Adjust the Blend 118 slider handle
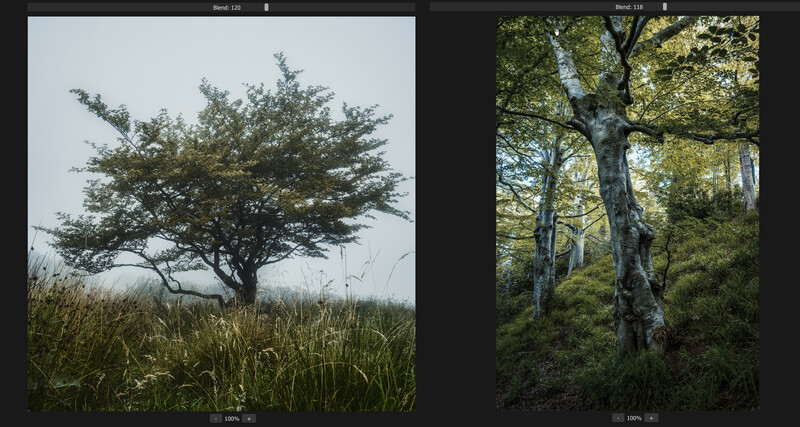The height and width of the screenshot is (427, 800). [x=665, y=7]
